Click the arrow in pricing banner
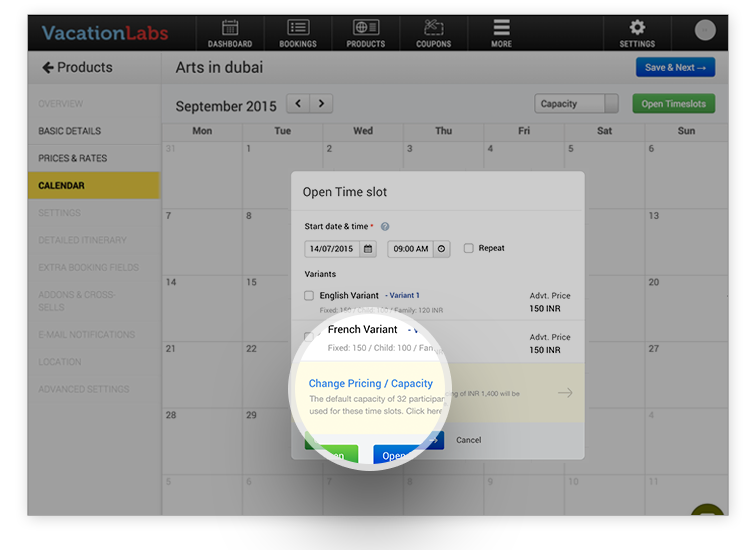This screenshot has height=550, width=756. click(x=565, y=393)
